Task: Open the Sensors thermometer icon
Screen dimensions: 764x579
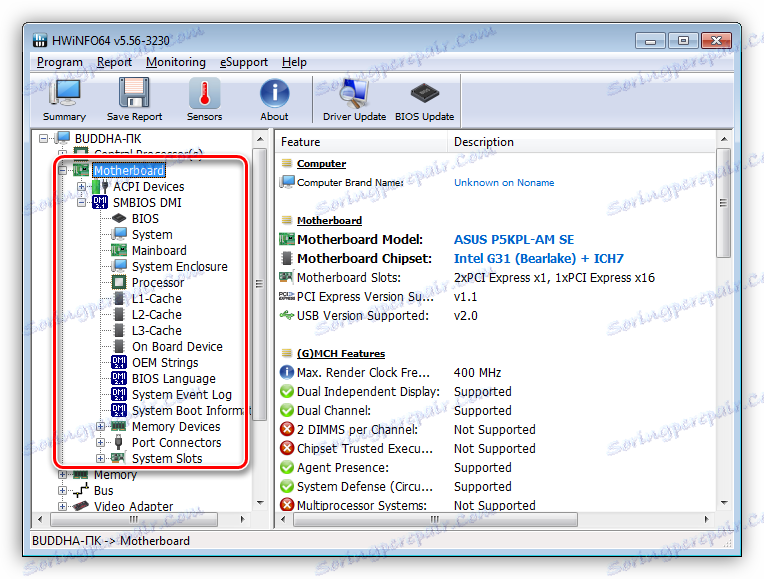Action: 204,93
